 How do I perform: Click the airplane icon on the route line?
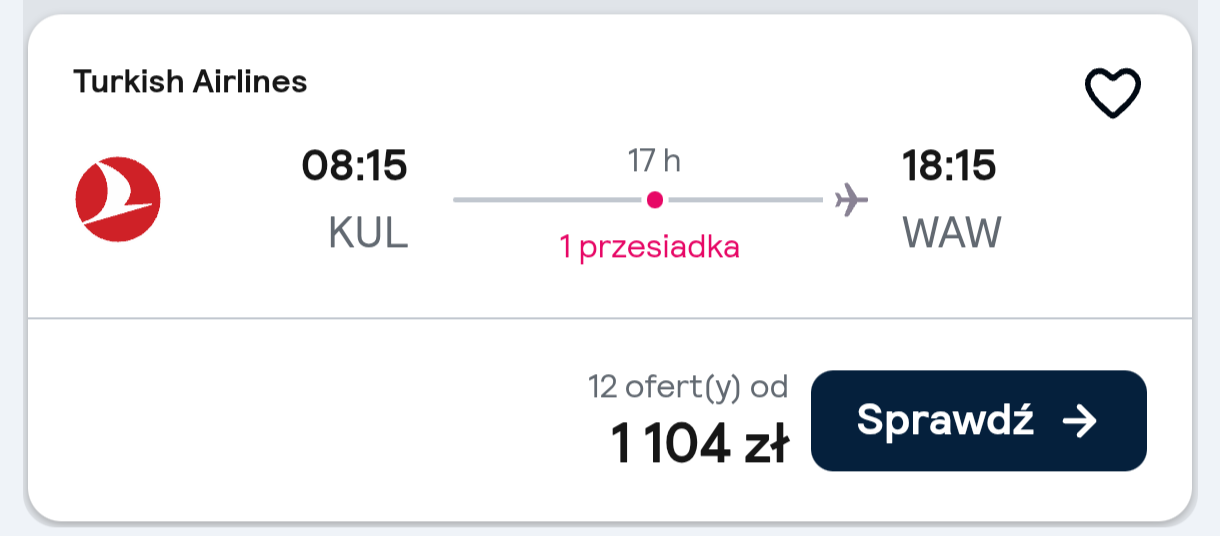point(852,200)
